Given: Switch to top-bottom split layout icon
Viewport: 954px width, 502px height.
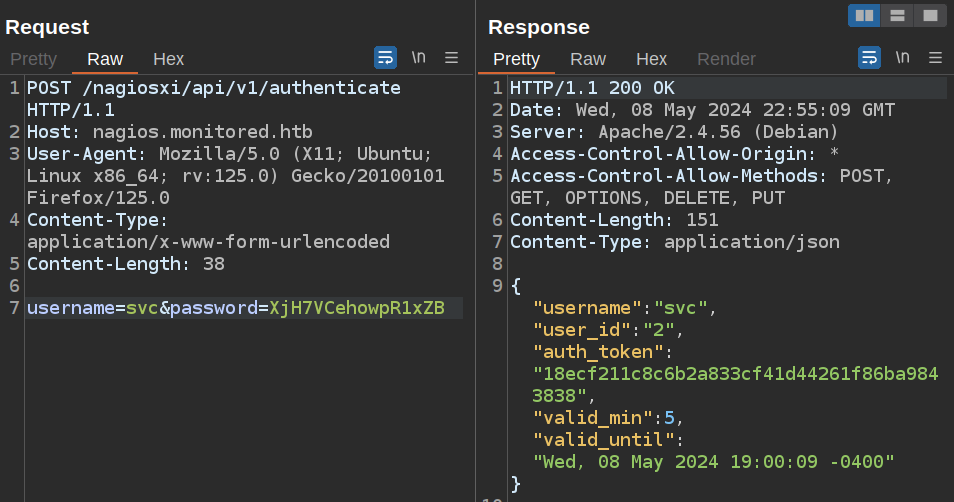Looking at the screenshot, I should (897, 15).
